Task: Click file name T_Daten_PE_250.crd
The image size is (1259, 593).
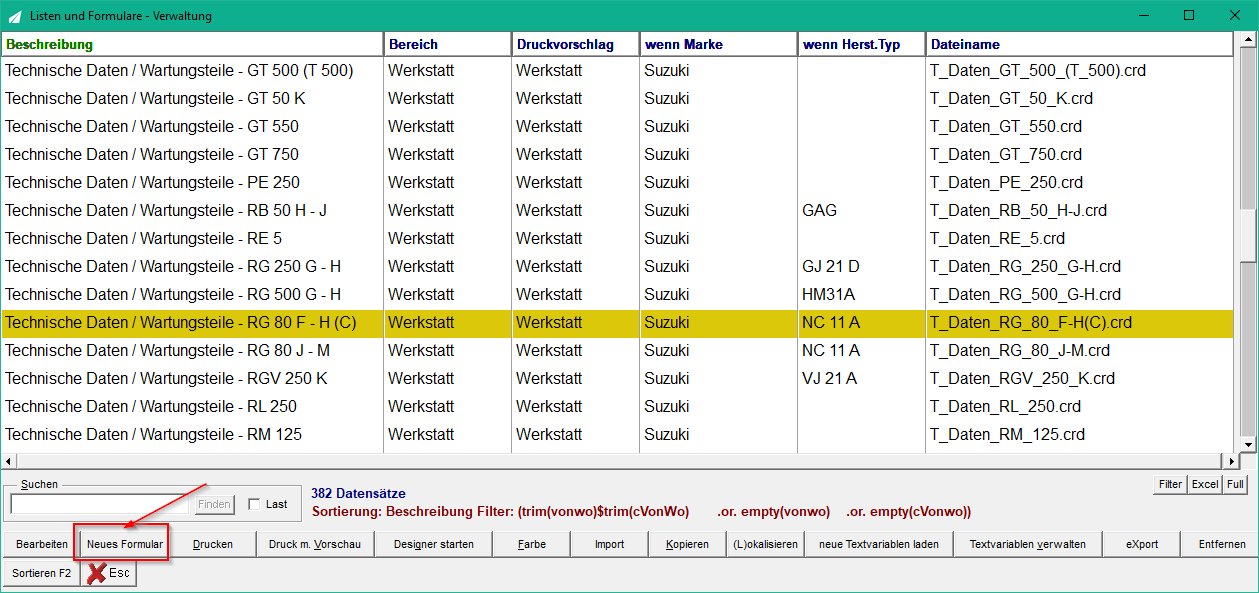Action: click(x=1006, y=182)
